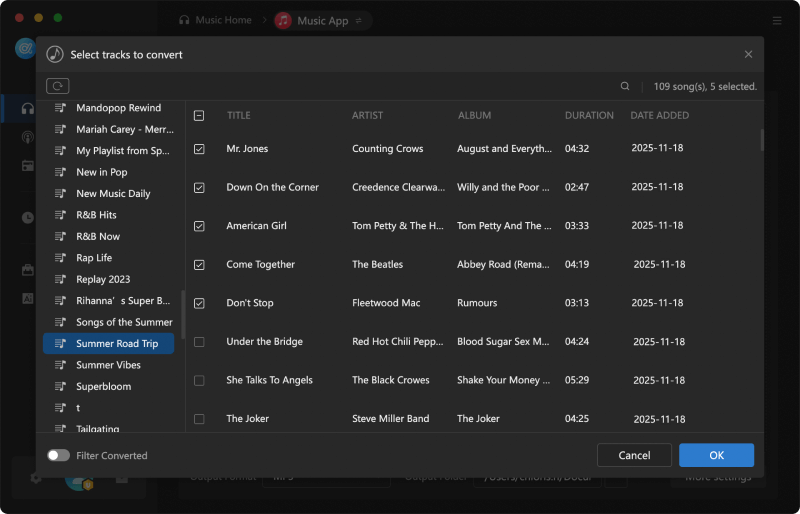This screenshot has width=800, height=514.
Task: Open the search magnifier icon
Action: pyautogui.click(x=624, y=86)
